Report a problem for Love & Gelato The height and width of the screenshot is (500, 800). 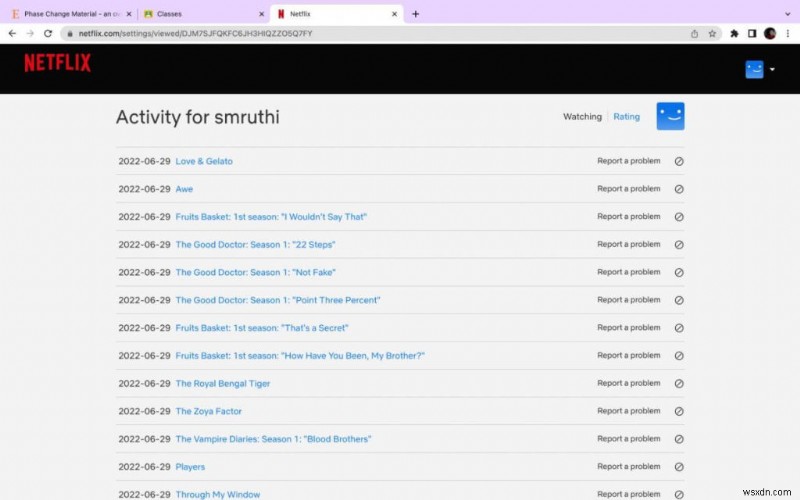(x=629, y=161)
